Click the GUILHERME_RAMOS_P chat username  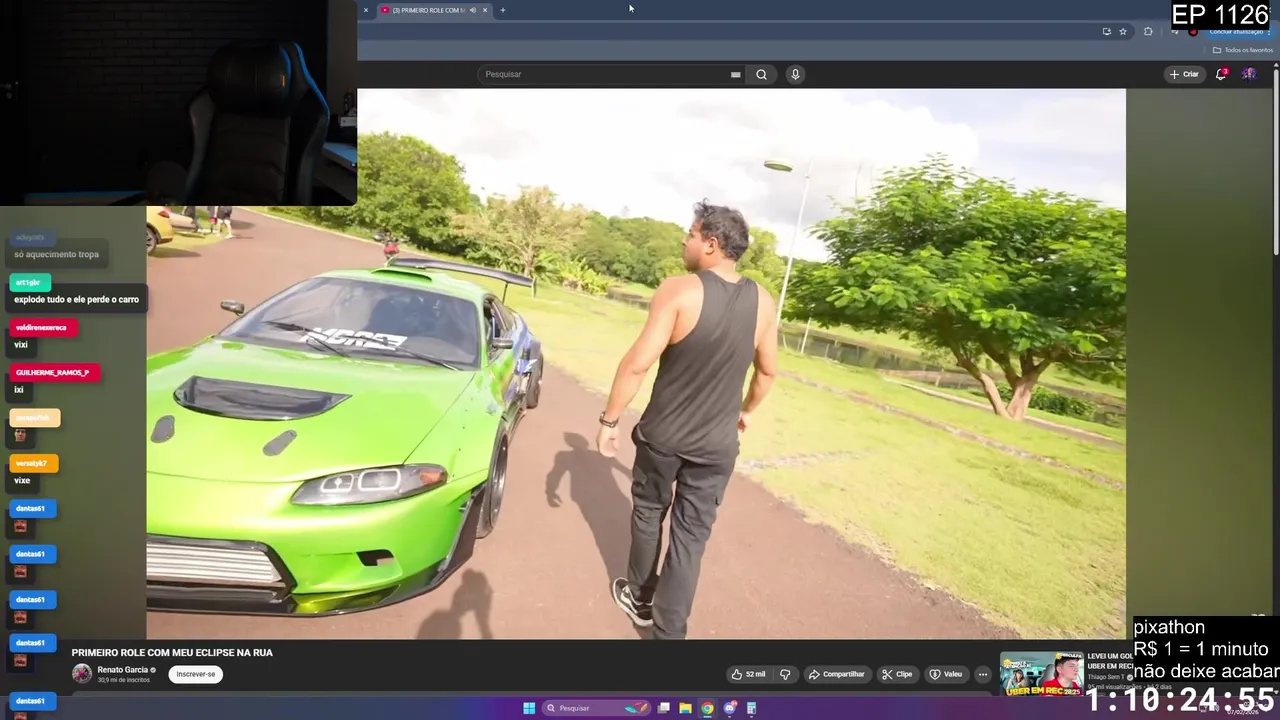54,373
